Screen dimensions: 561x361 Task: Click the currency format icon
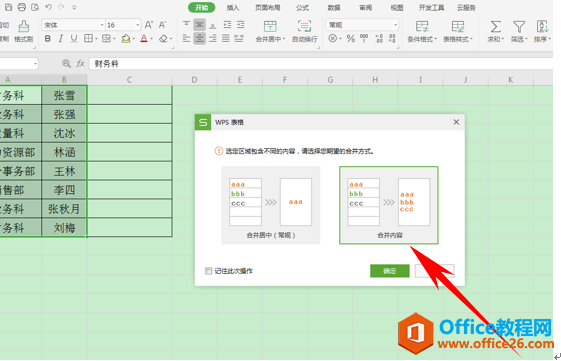coord(333,38)
